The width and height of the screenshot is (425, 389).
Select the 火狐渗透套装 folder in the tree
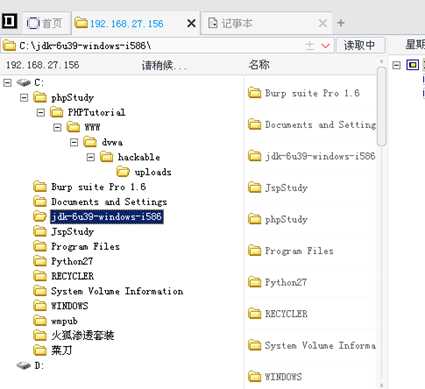coord(74,335)
